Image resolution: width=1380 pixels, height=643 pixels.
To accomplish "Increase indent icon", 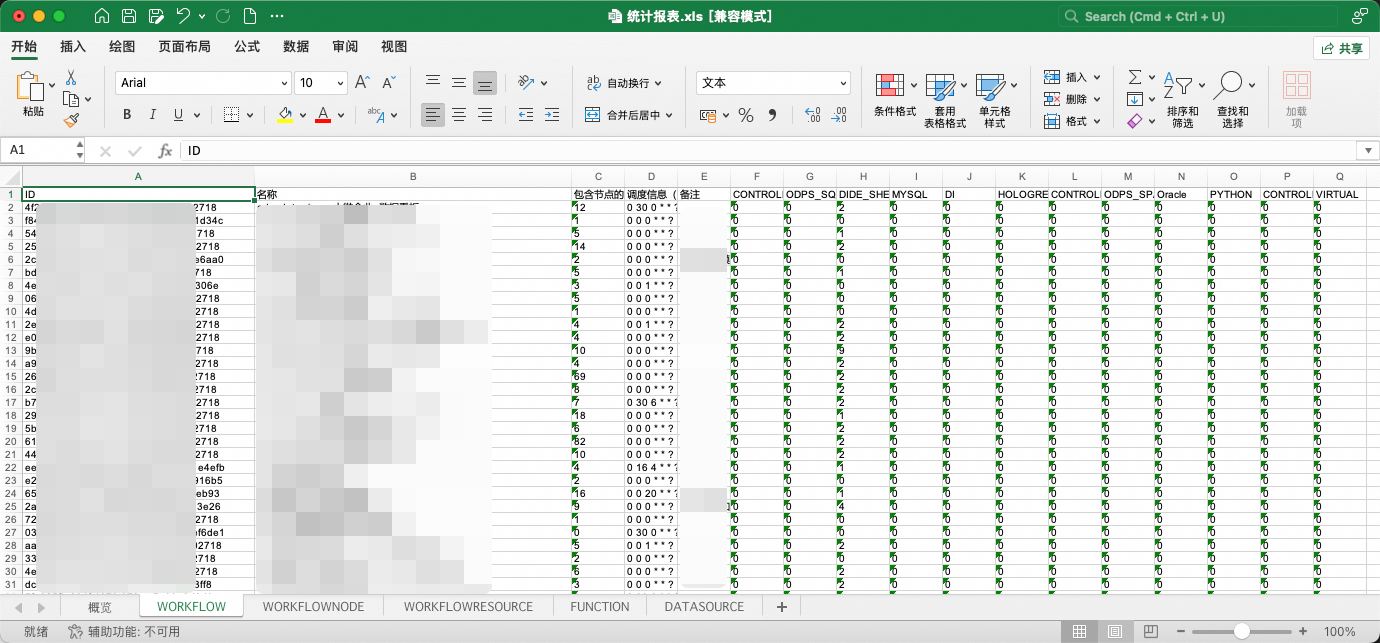I will 553,115.
